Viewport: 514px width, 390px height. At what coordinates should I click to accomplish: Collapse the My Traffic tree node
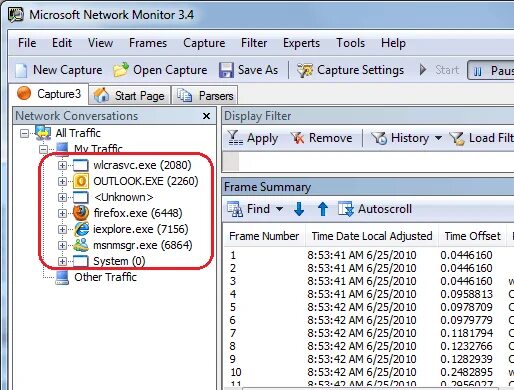tap(43, 149)
